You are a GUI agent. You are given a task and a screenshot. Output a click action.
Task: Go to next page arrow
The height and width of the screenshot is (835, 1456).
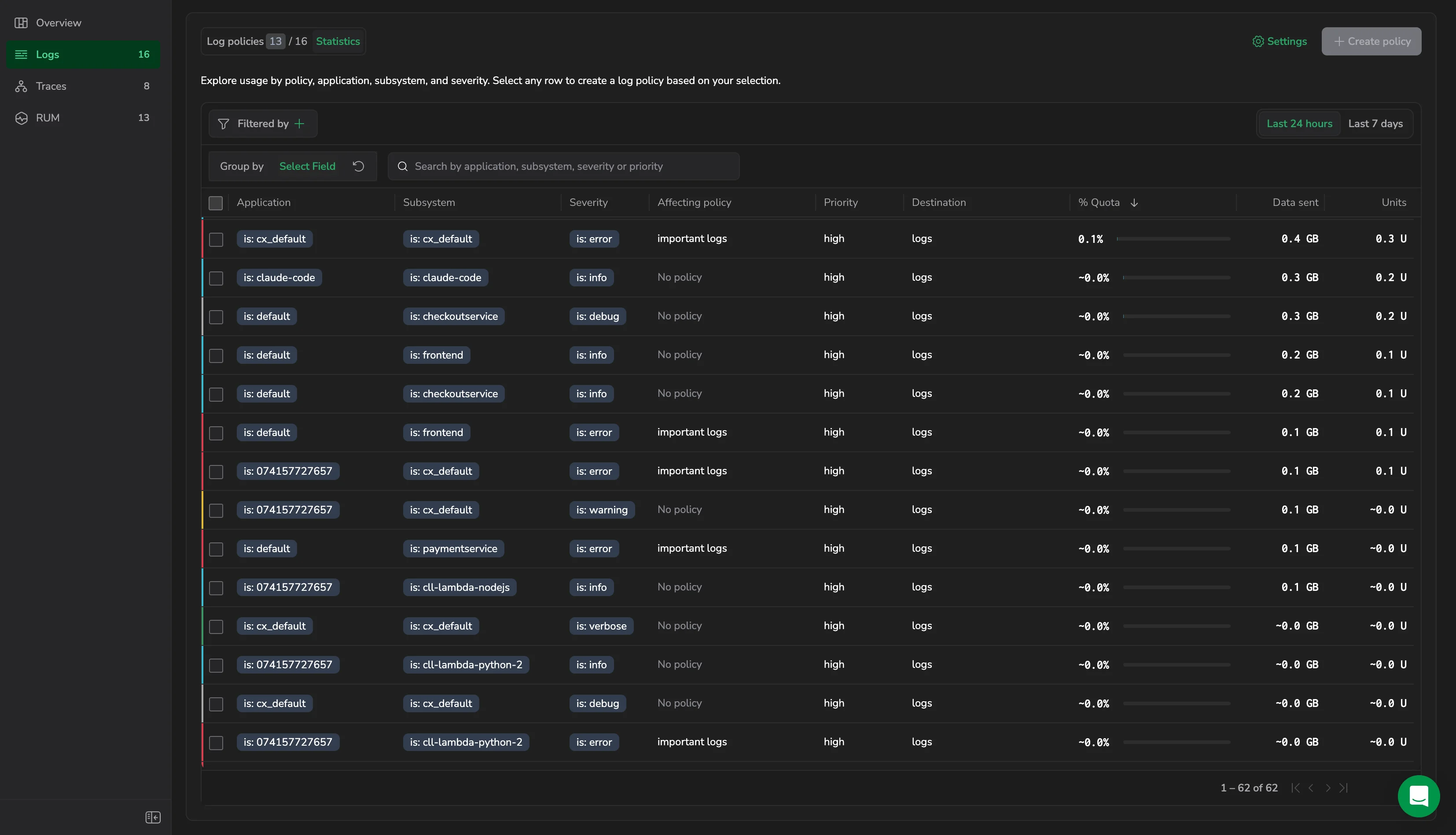[1327, 788]
